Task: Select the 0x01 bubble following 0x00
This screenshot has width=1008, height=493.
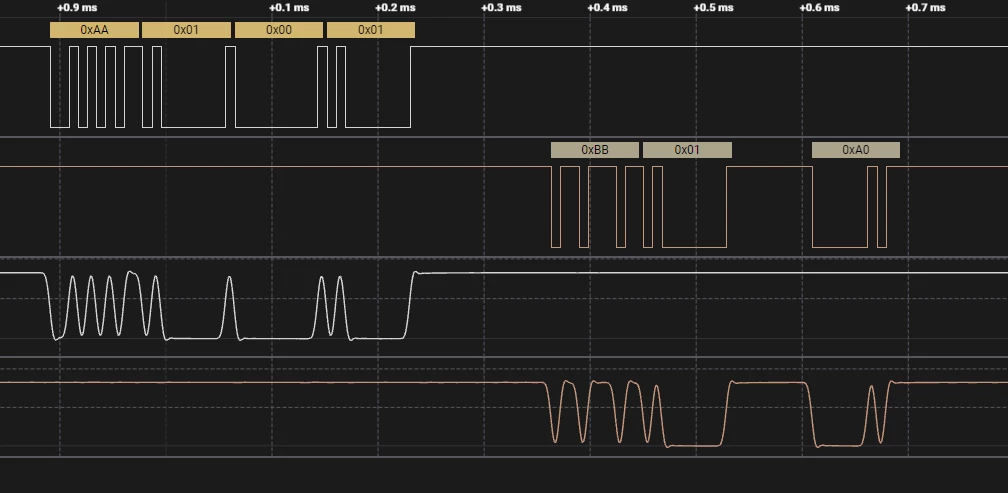Action: tap(371, 30)
